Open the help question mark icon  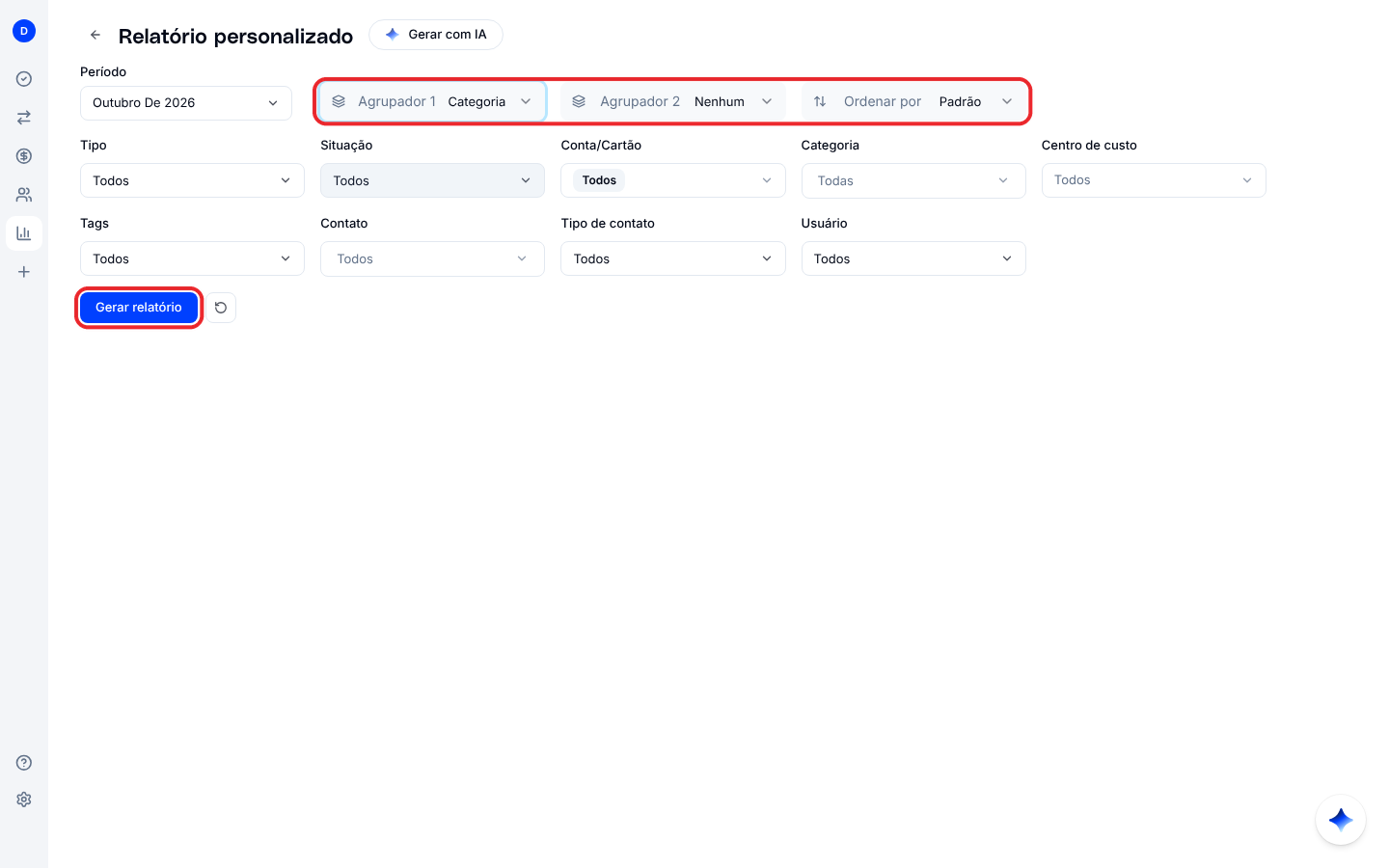click(24, 763)
